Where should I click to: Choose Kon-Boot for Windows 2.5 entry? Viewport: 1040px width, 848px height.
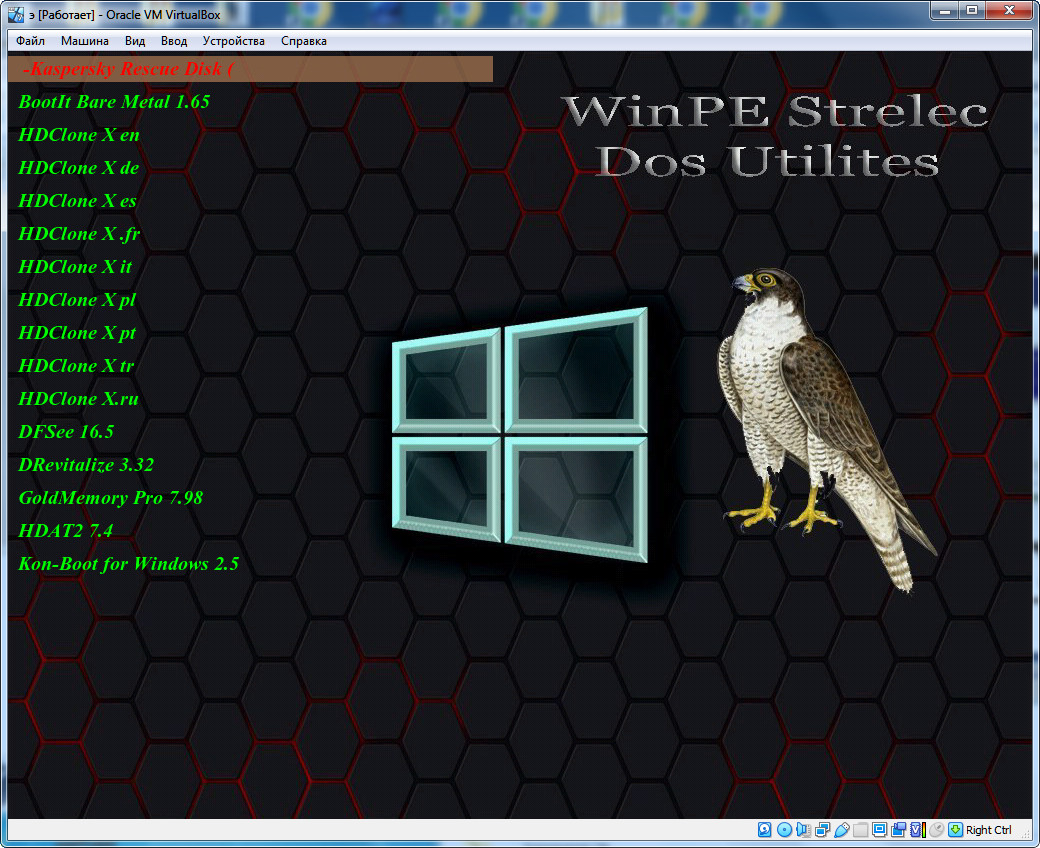[x=129, y=564]
